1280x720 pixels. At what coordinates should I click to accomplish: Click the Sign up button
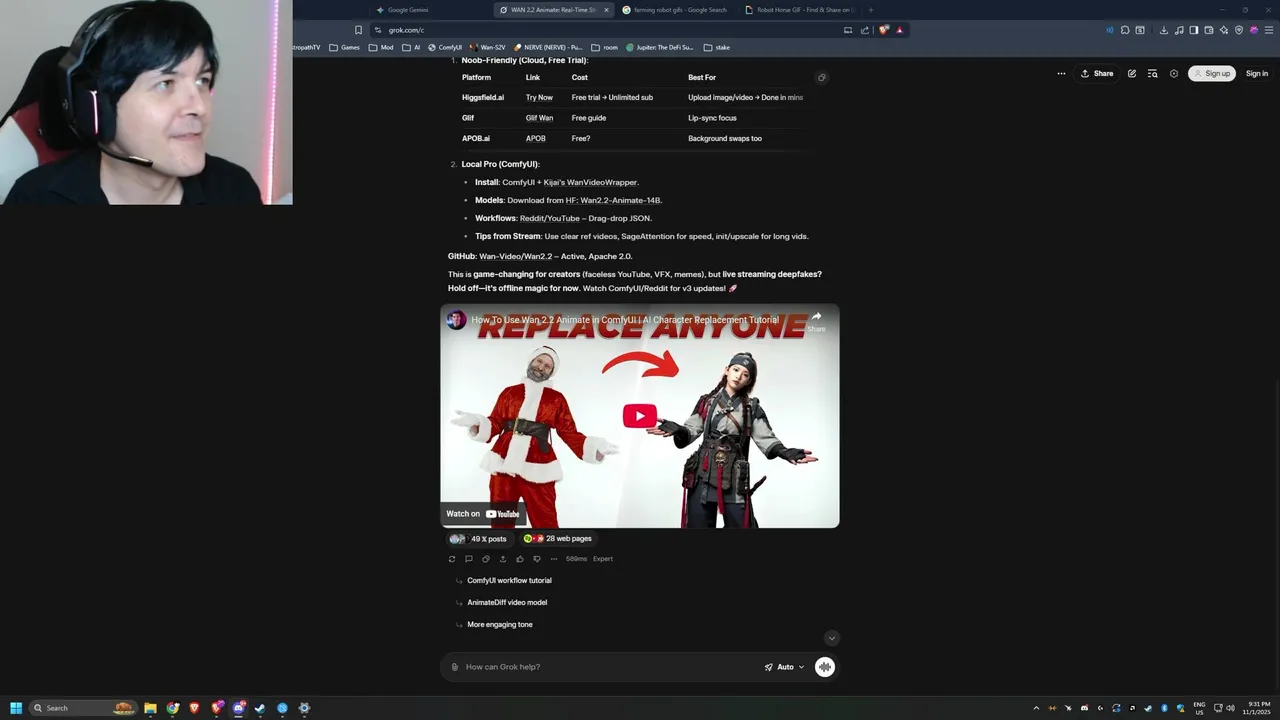click(1212, 73)
